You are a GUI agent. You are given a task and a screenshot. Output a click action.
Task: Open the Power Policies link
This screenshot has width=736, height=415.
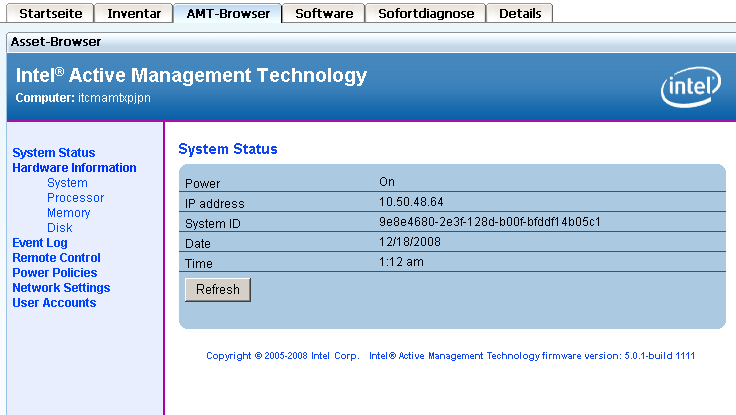point(55,273)
